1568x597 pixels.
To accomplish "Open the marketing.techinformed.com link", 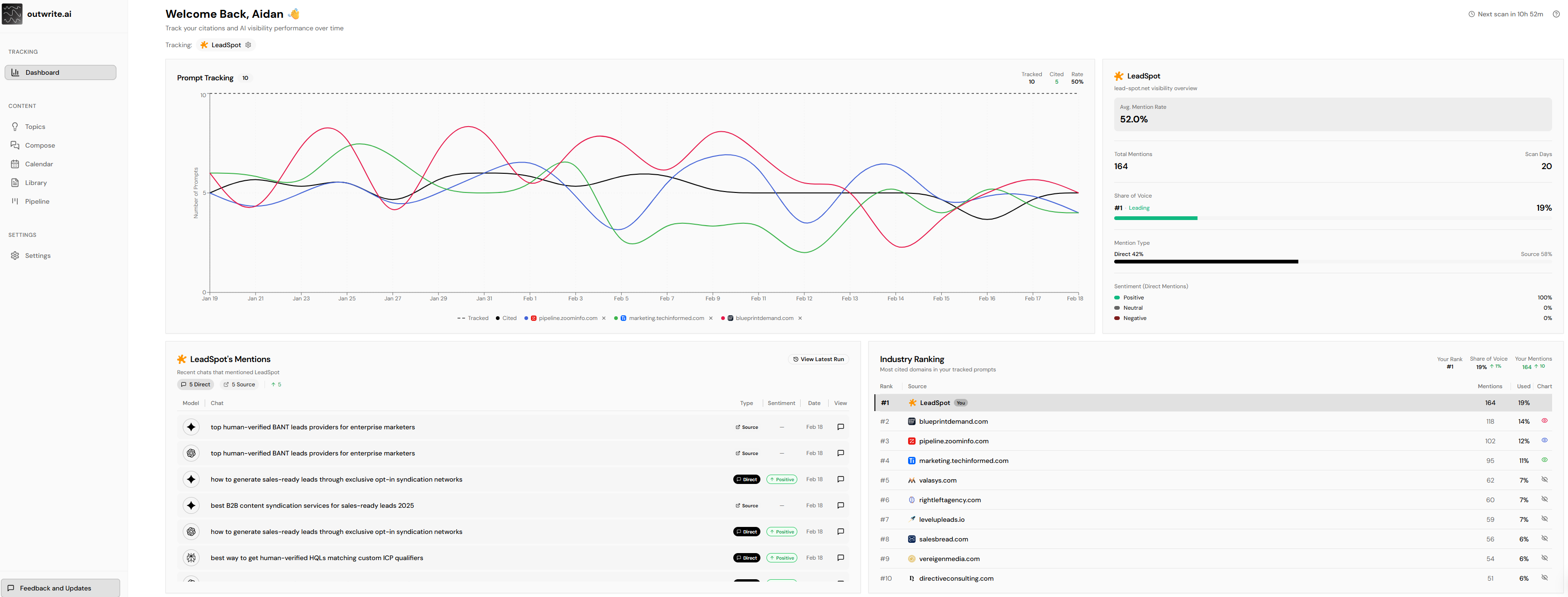I will tap(963, 461).
